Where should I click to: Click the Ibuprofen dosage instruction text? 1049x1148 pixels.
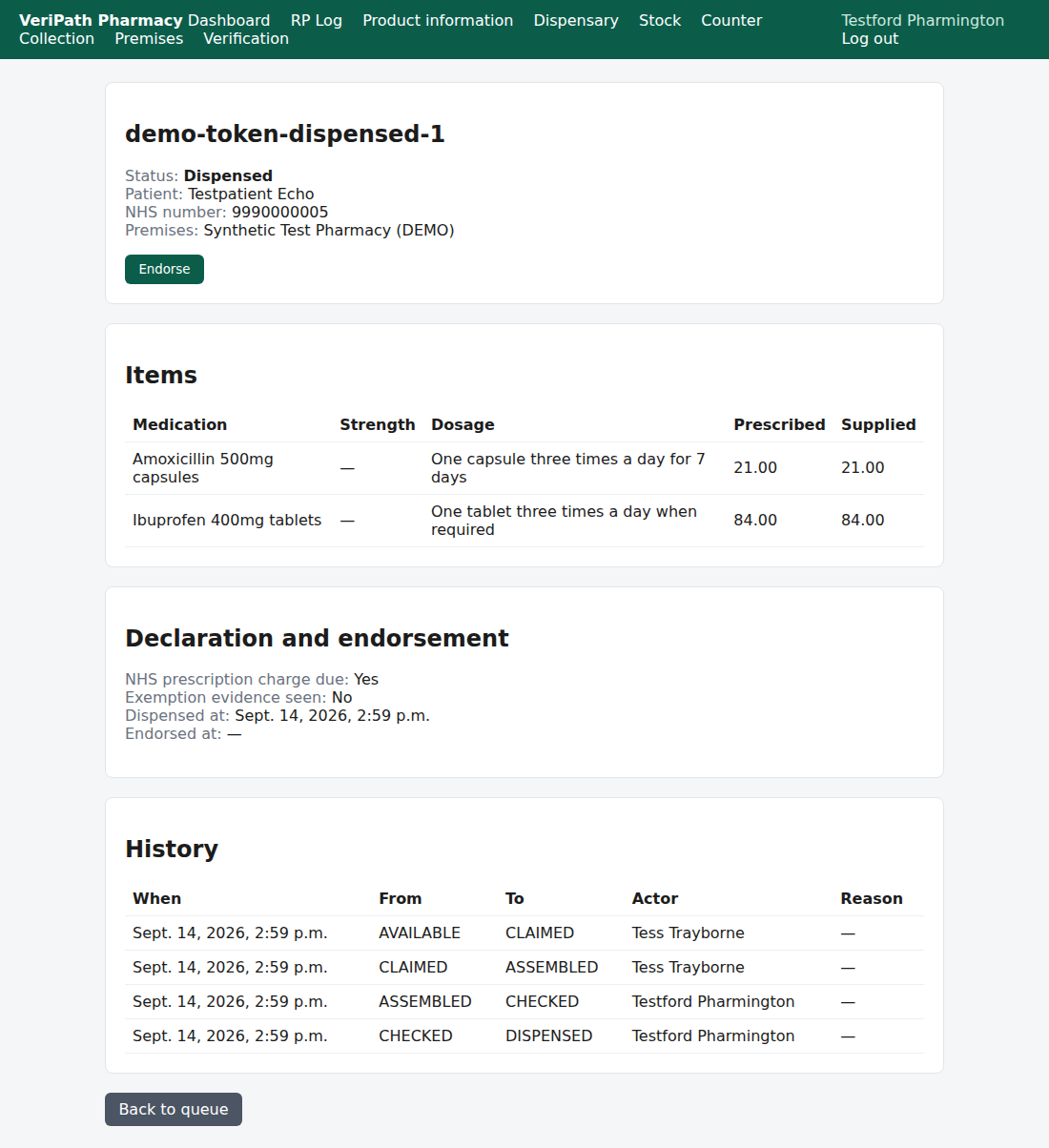(x=564, y=521)
